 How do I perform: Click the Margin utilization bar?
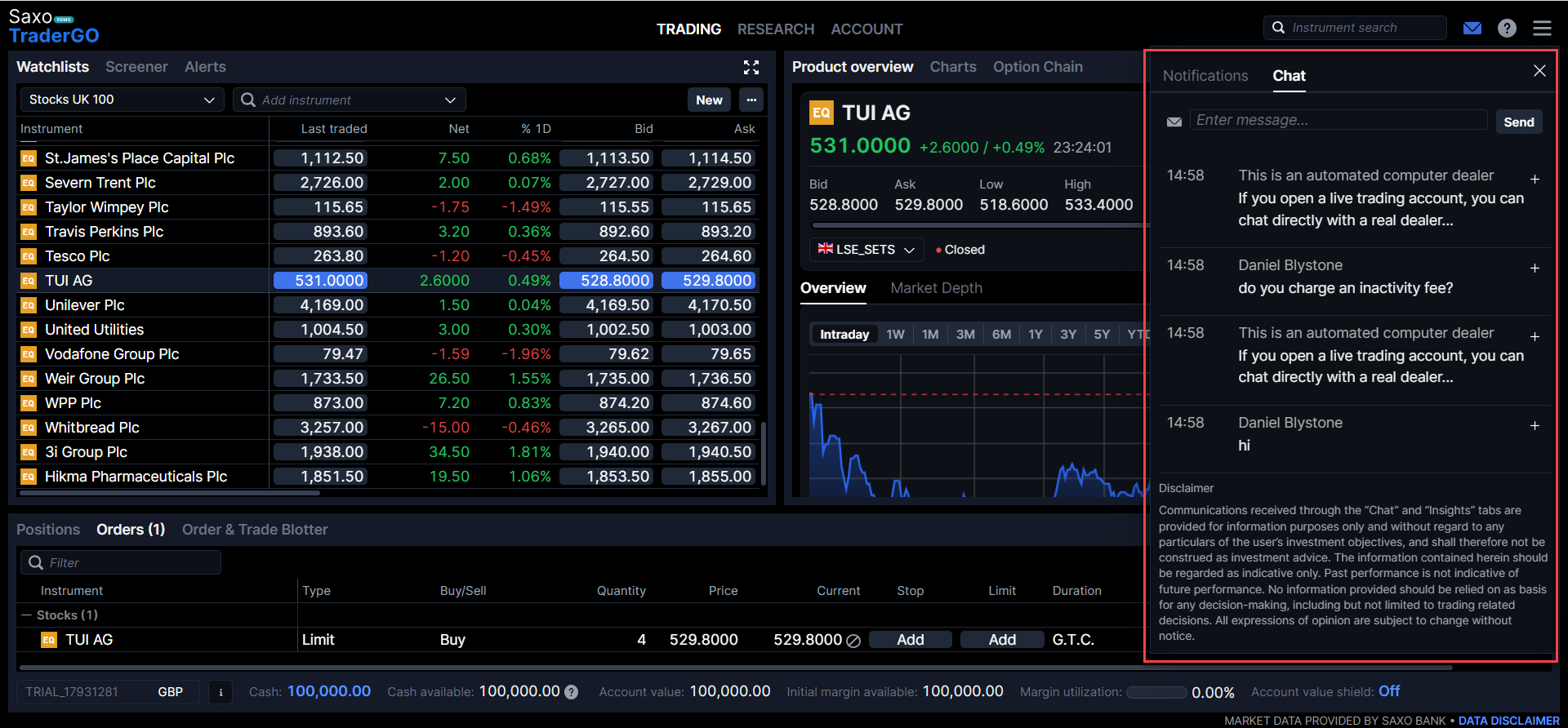coord(1156,693)
